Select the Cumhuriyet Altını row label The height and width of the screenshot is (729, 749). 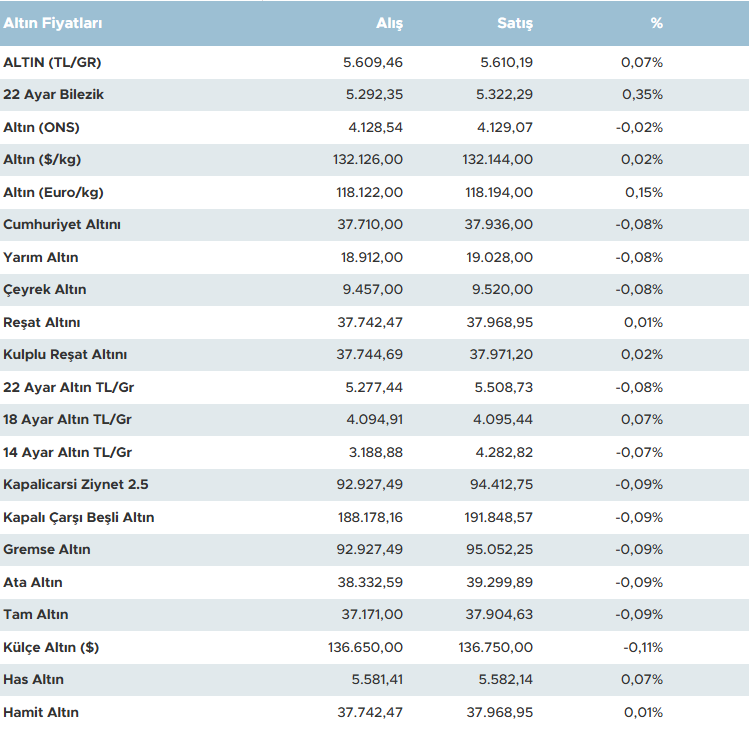point(62,225)
